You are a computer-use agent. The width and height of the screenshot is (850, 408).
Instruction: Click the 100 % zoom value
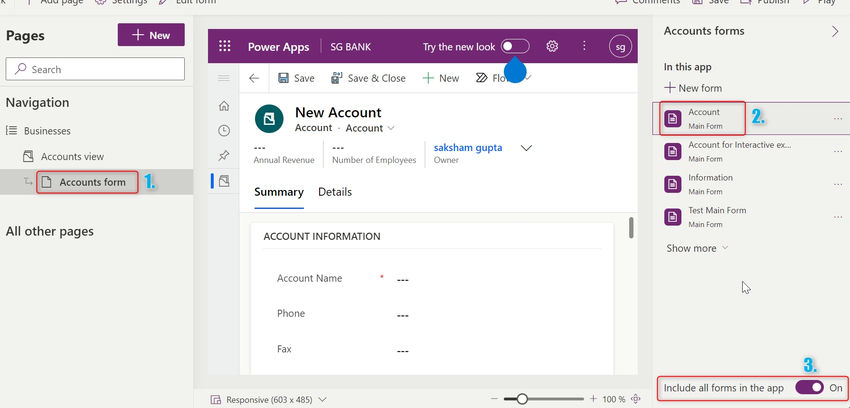coord(614,399)
